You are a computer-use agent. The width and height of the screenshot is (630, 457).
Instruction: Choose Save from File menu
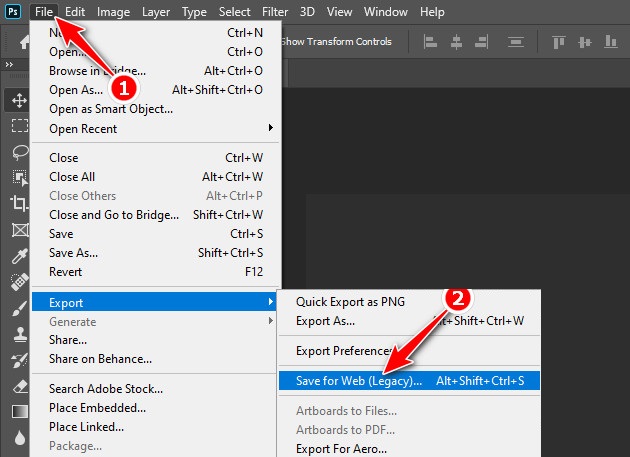[x=155, y=234]
